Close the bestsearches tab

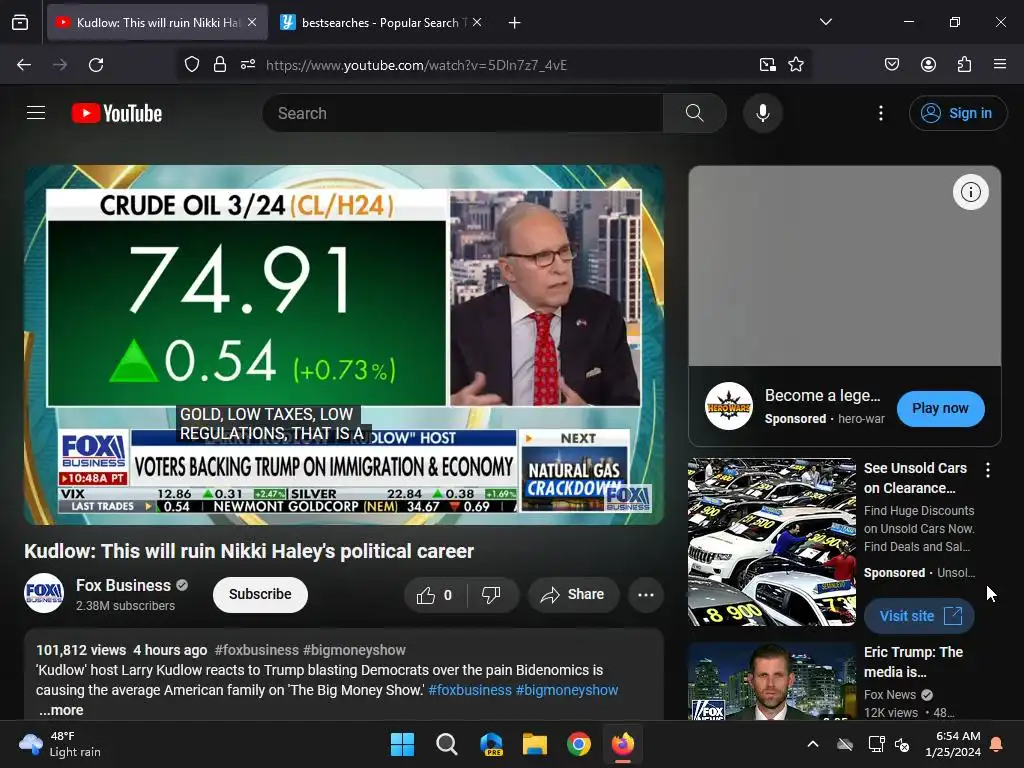477,22
